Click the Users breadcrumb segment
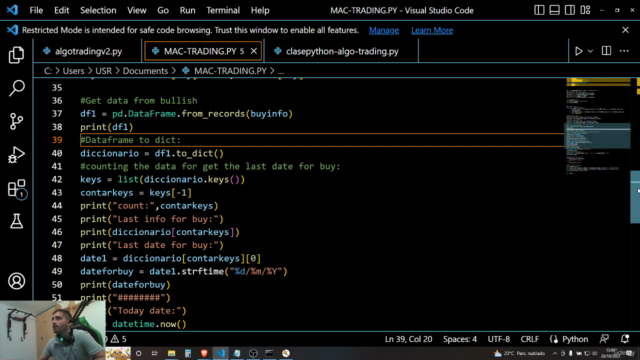Screen dimensions: 640x360 (73, 71)
